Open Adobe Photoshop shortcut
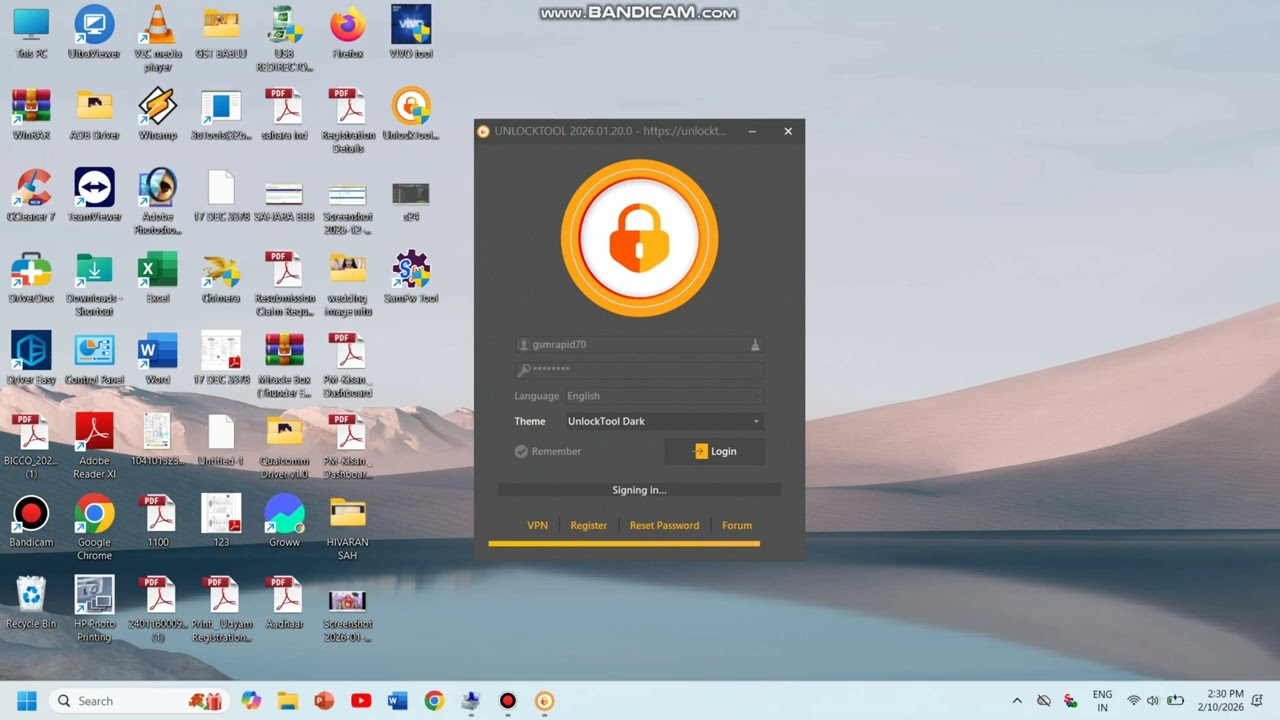Image resolution: width=1280 pixels, height=720 pixels. (157, 201)
